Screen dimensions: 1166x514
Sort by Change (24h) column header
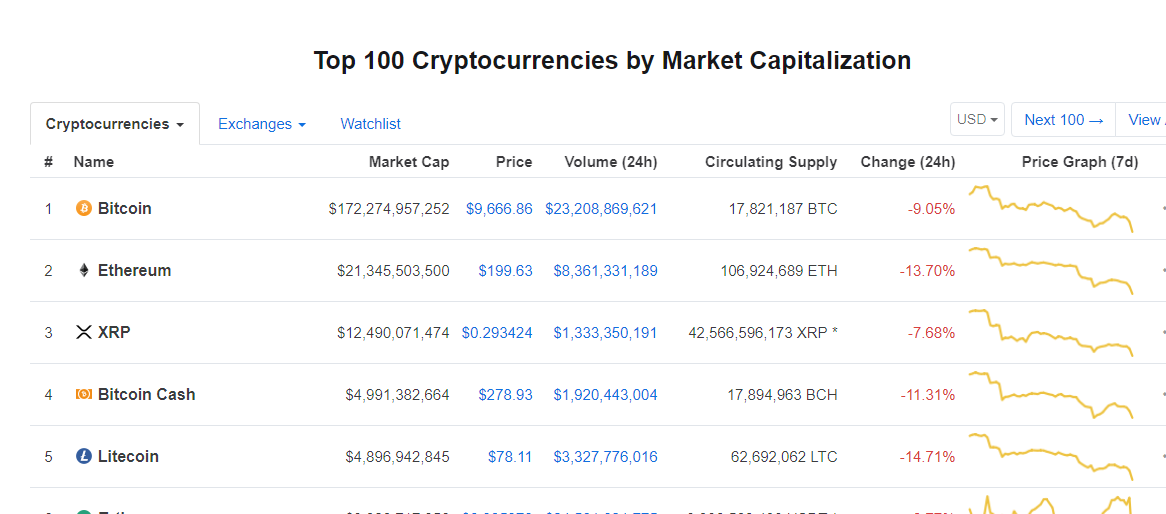[x=907, y=162]
